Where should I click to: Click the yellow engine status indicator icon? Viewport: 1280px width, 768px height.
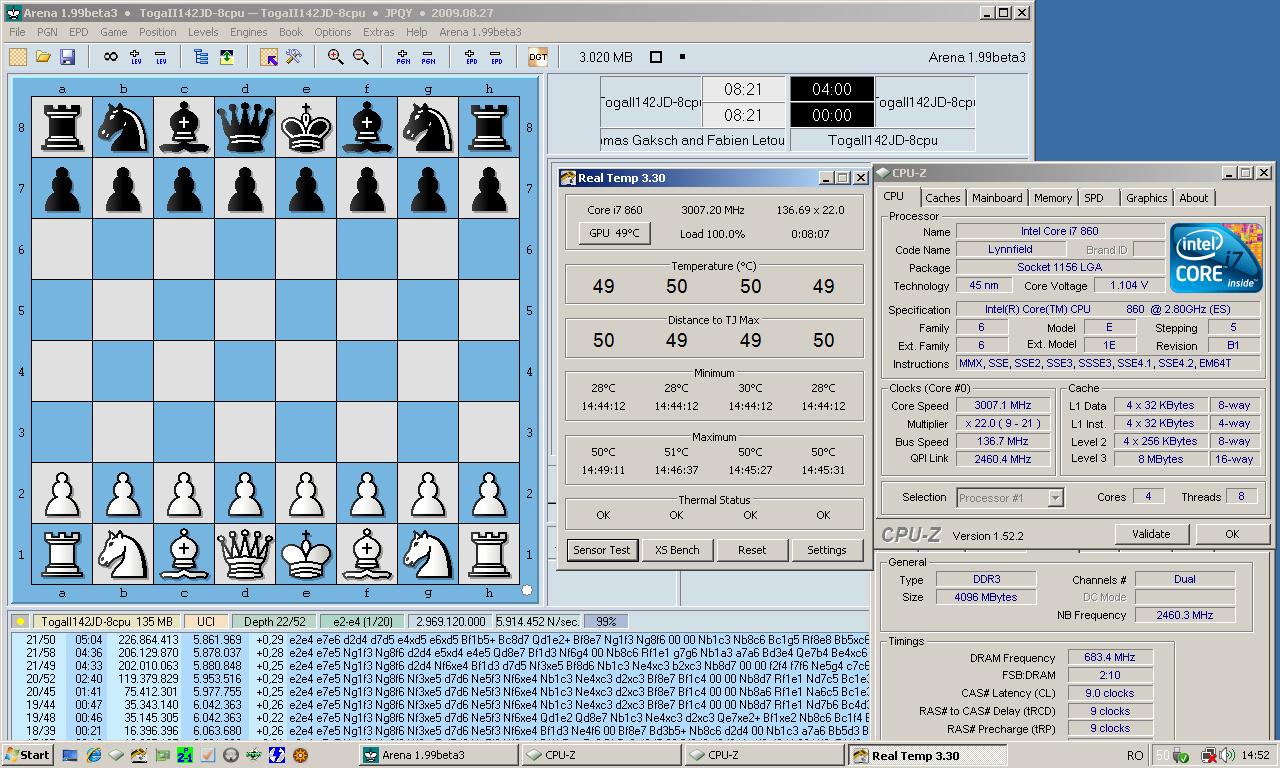point(20,622)
